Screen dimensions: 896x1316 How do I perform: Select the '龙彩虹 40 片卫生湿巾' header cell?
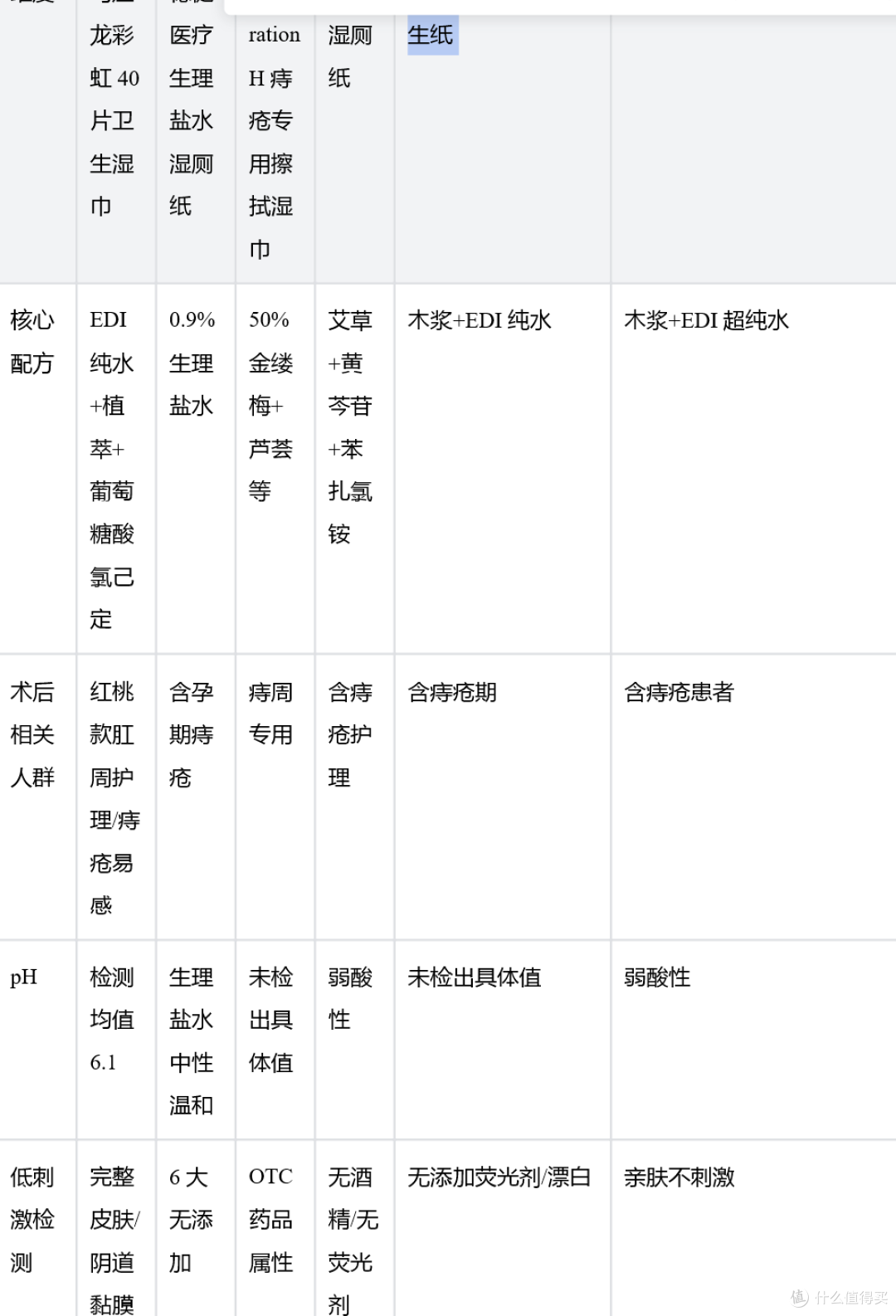(116, 141)
